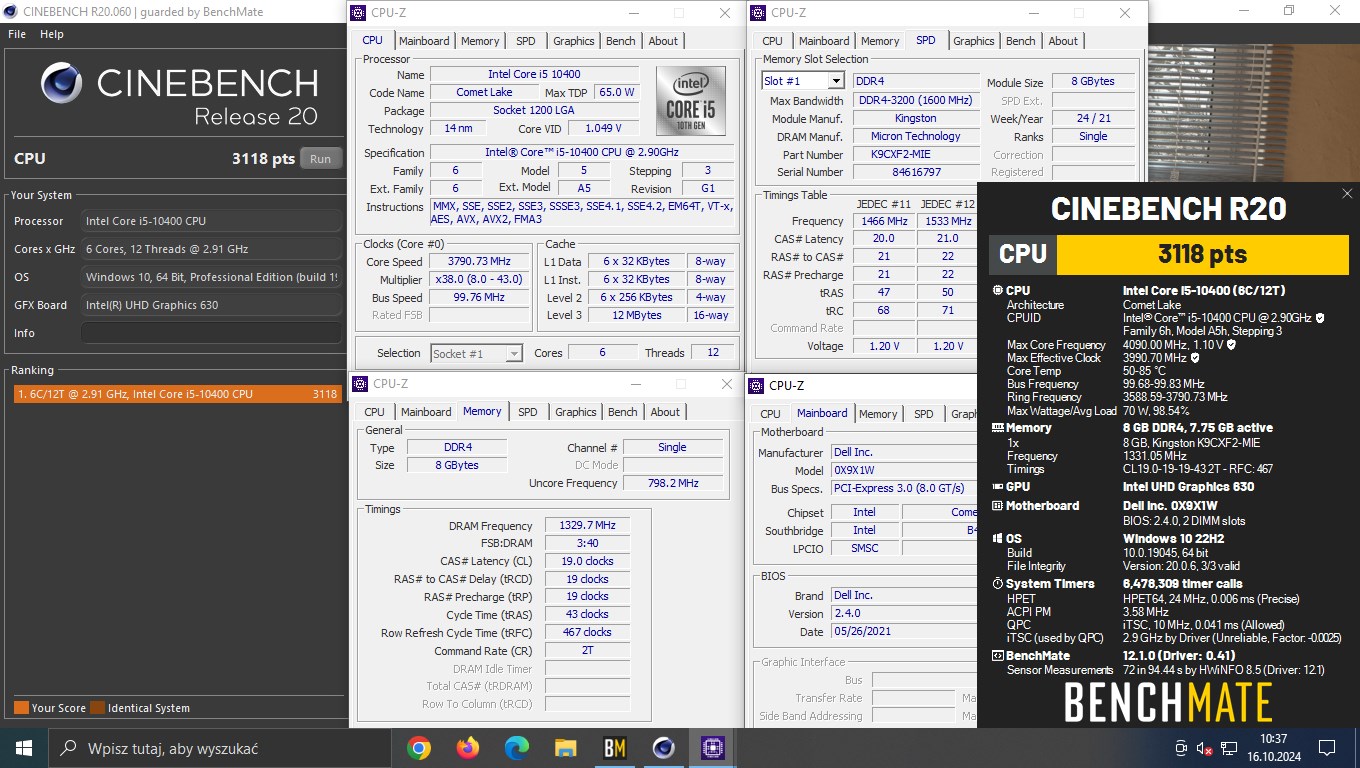The height and width of the screenshot is (768, 1360).
Task: Switch to Graphics tab in the SPD CPU-Z window
Action: (974, 41)
